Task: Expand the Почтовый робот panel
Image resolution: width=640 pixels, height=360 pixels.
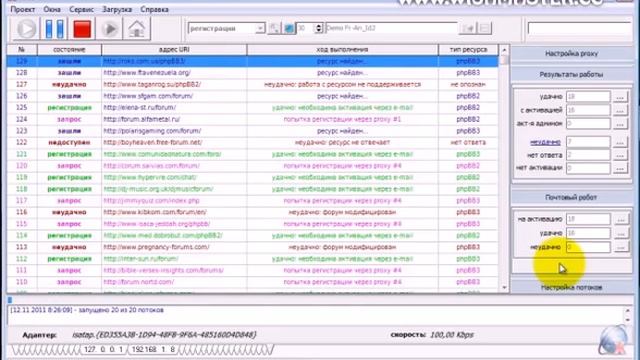Action: (571, 198)
